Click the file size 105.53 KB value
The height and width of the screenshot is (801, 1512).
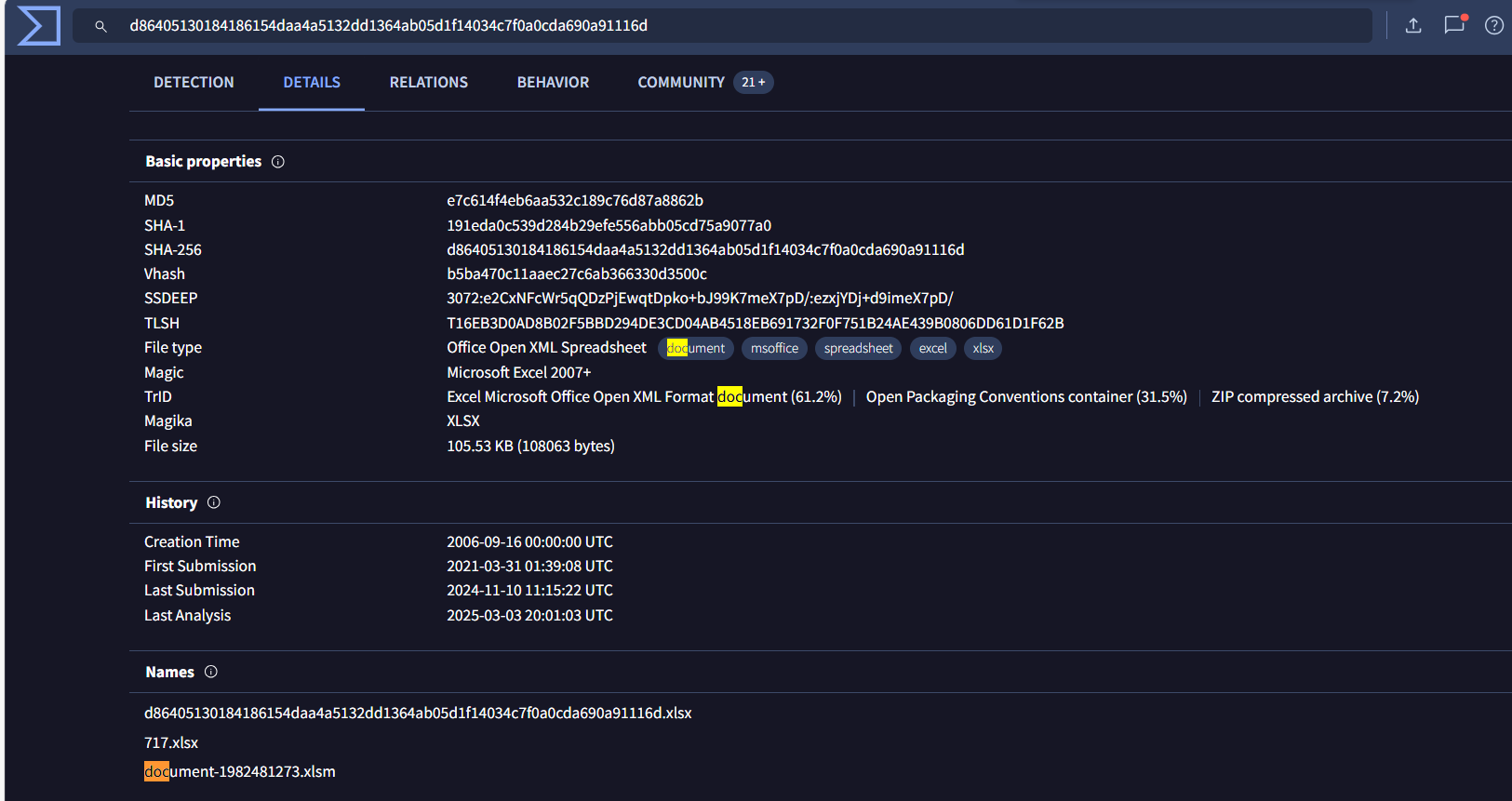(x=530, y=446)
